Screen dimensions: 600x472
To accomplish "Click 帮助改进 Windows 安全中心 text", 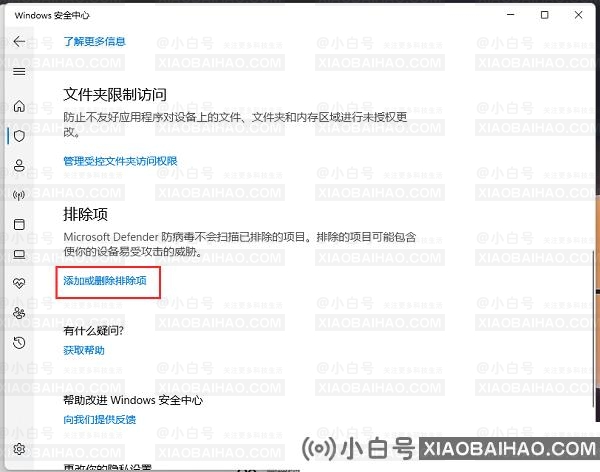I will click(133, 400).
